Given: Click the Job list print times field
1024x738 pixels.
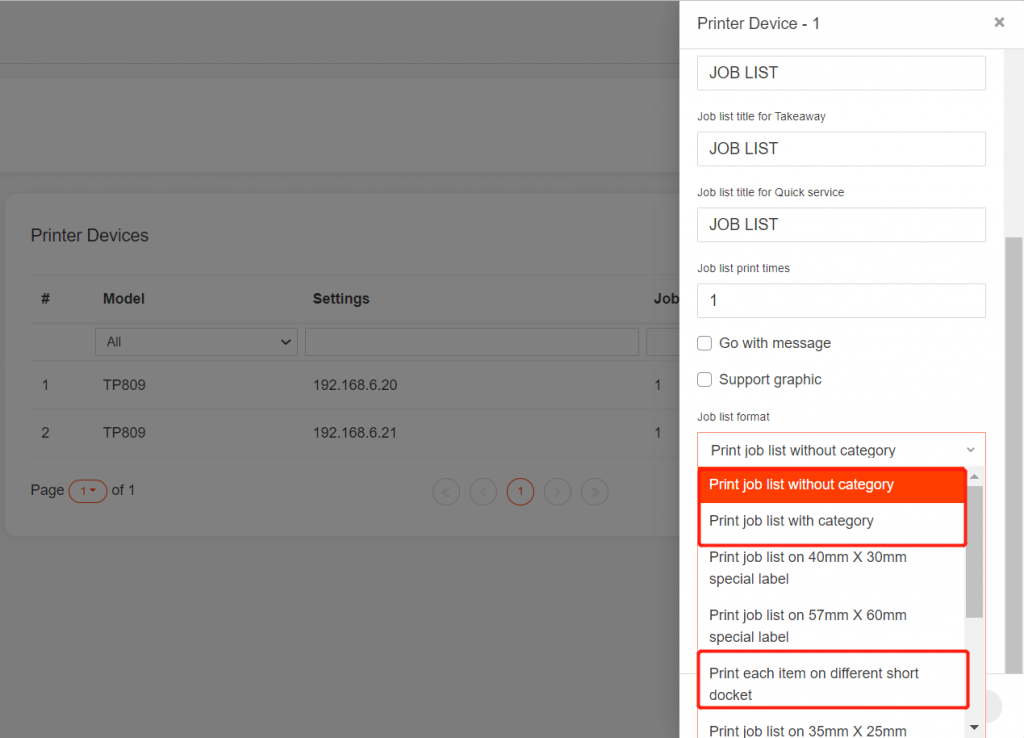Looking at the screenshot, I should pos(841,300).
